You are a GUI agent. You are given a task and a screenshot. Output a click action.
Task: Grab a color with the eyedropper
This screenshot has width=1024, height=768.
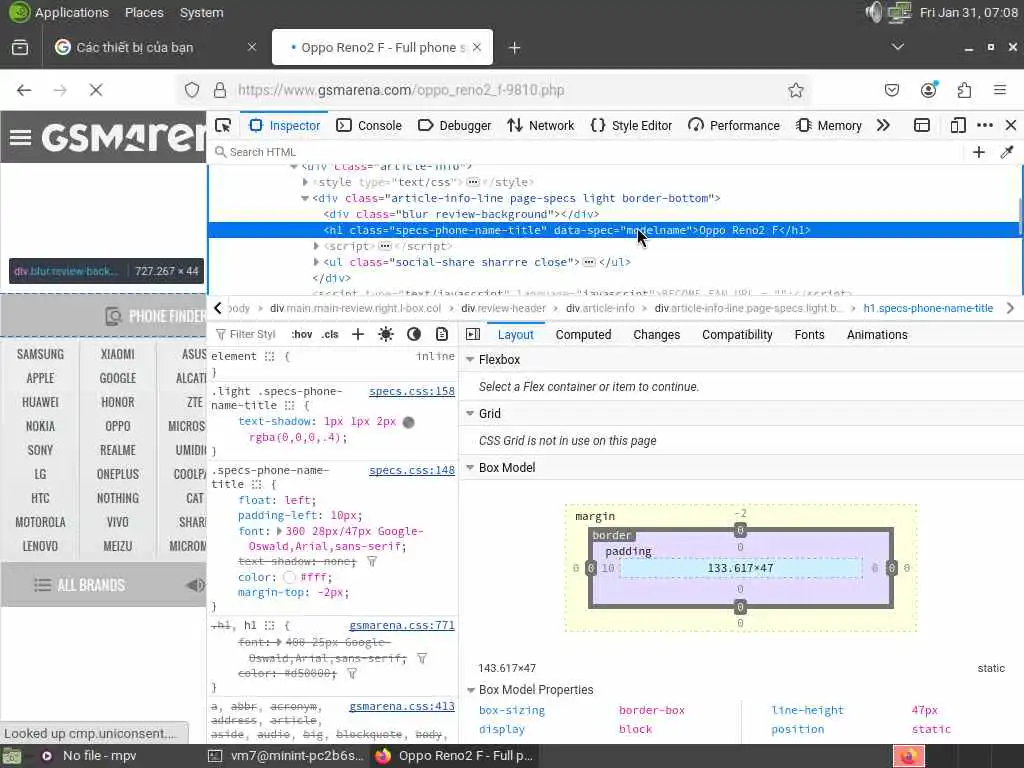click(1006, 152)
